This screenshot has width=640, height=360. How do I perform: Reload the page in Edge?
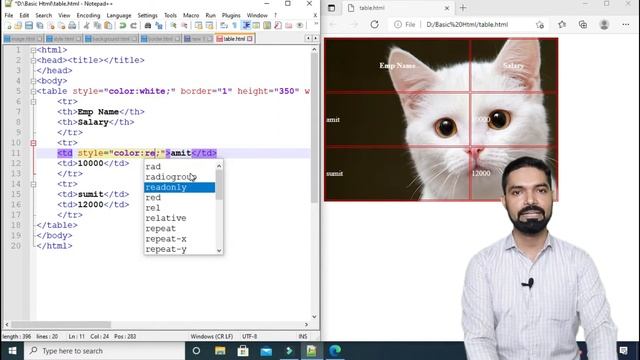point(374,24)
